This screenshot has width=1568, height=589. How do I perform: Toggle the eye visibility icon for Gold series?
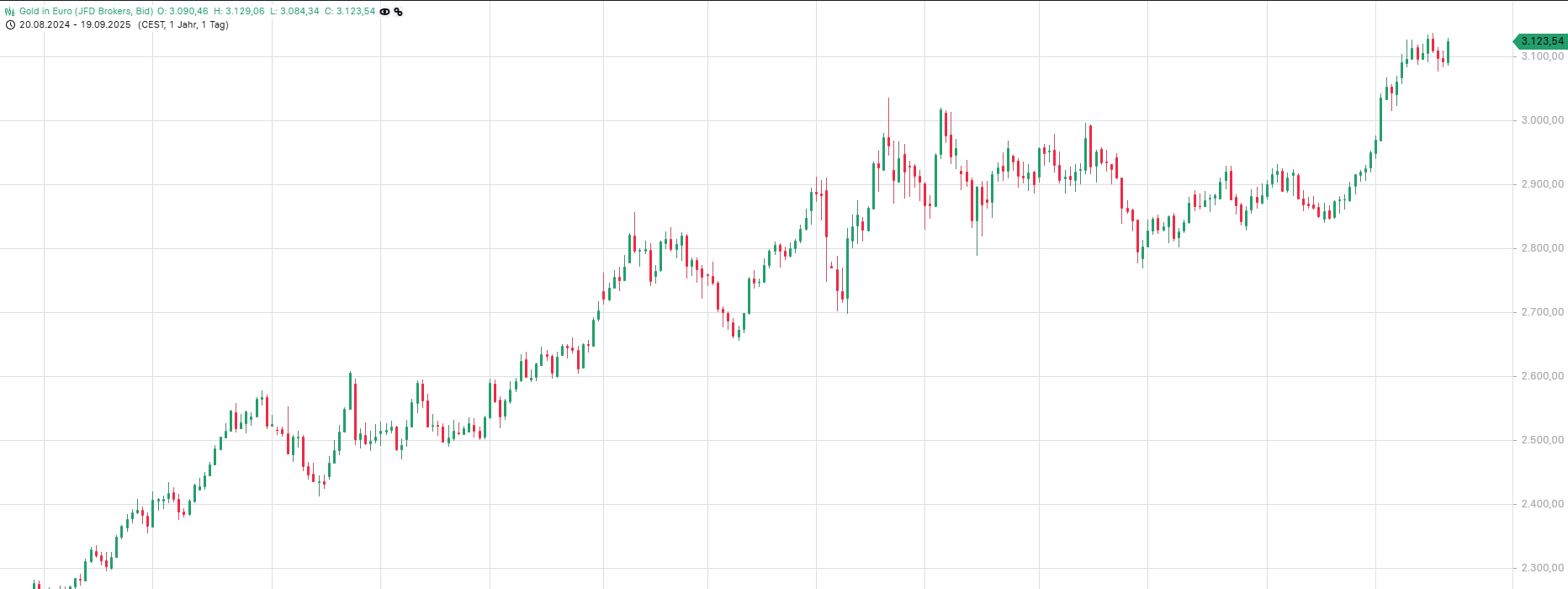(385, 12)
